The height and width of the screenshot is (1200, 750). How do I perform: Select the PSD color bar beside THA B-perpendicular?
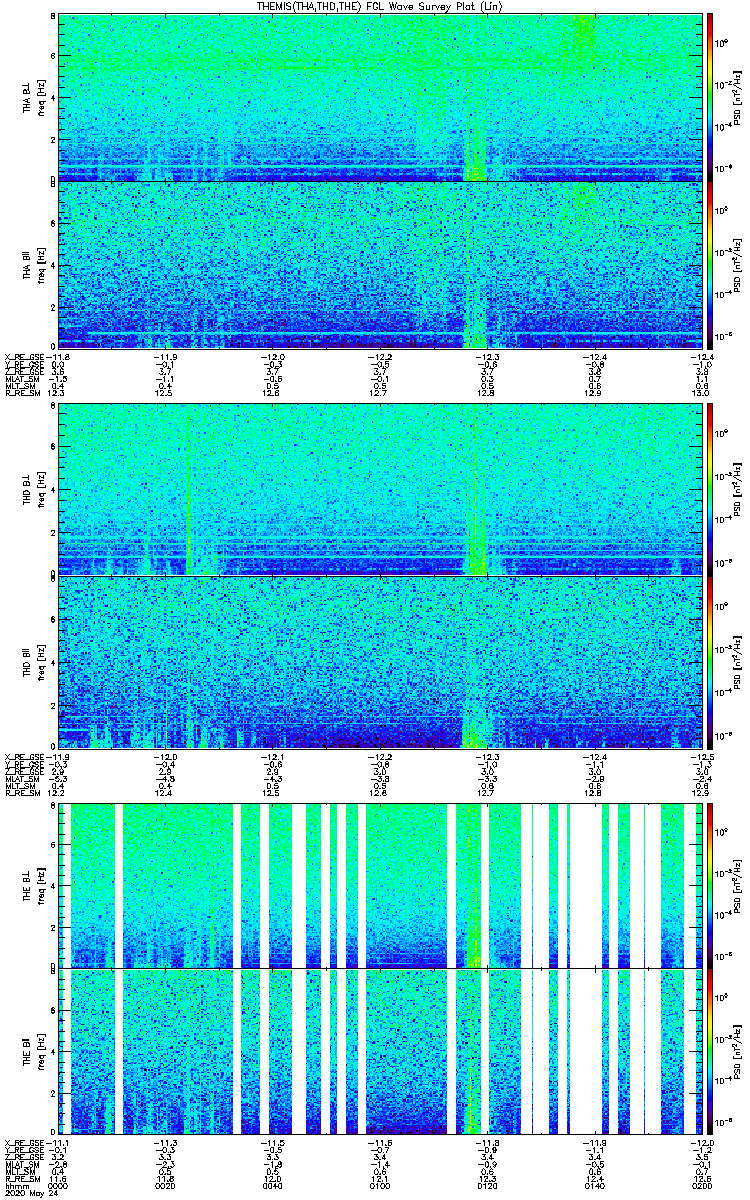(711, 97)
